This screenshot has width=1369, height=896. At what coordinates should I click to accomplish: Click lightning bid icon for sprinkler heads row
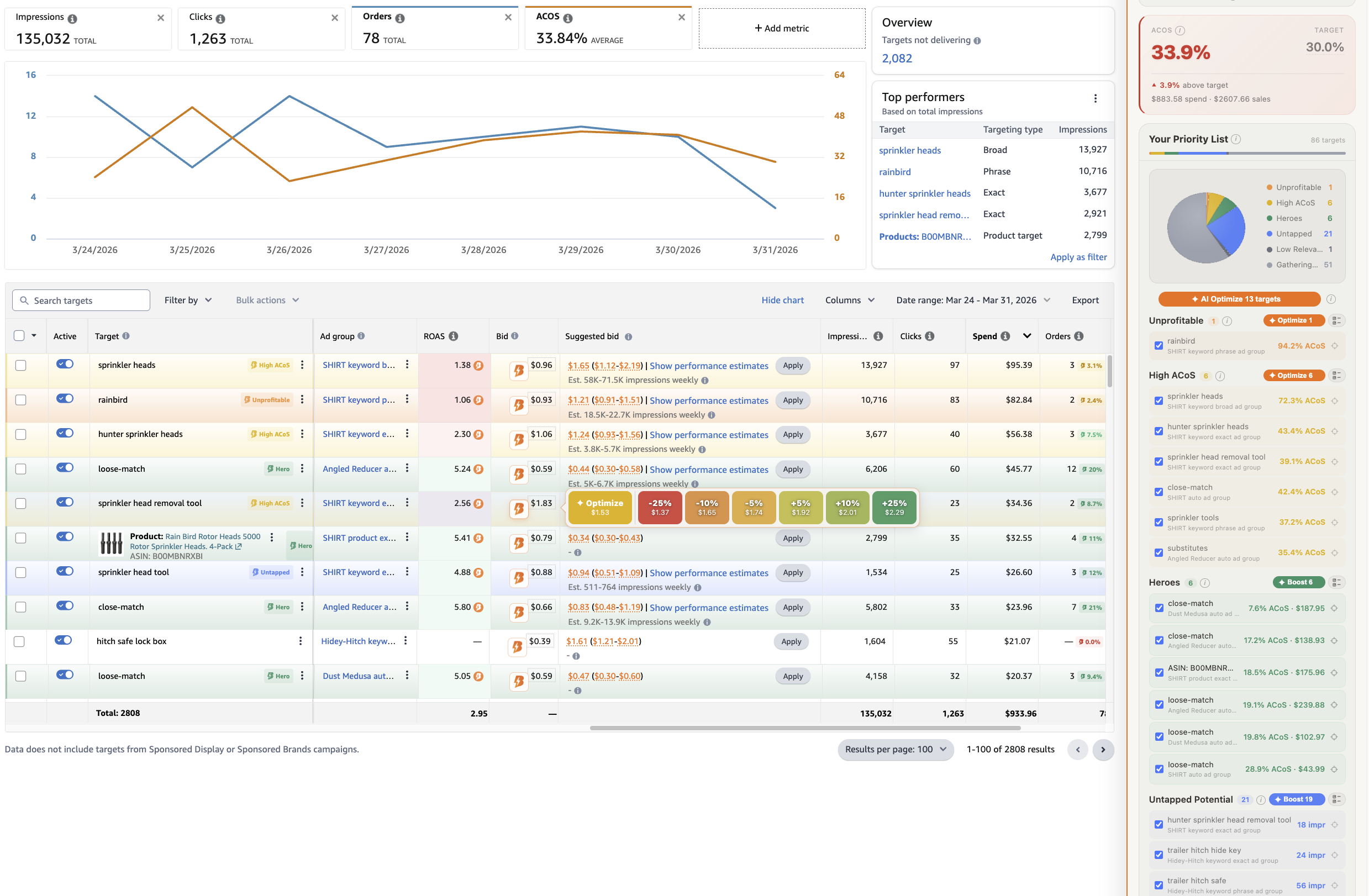coord(518,370)
